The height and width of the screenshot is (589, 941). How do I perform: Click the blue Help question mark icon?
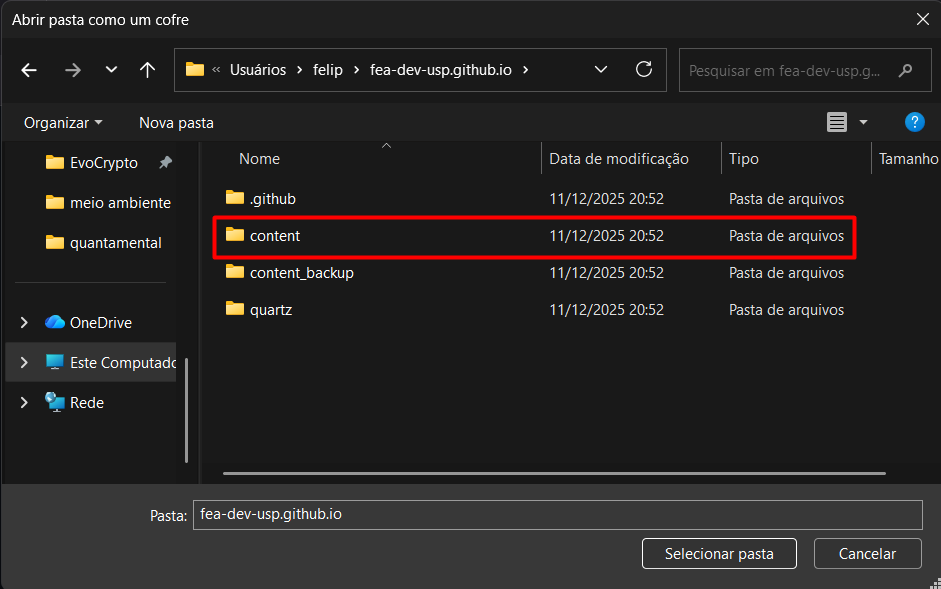click(914, 122)
